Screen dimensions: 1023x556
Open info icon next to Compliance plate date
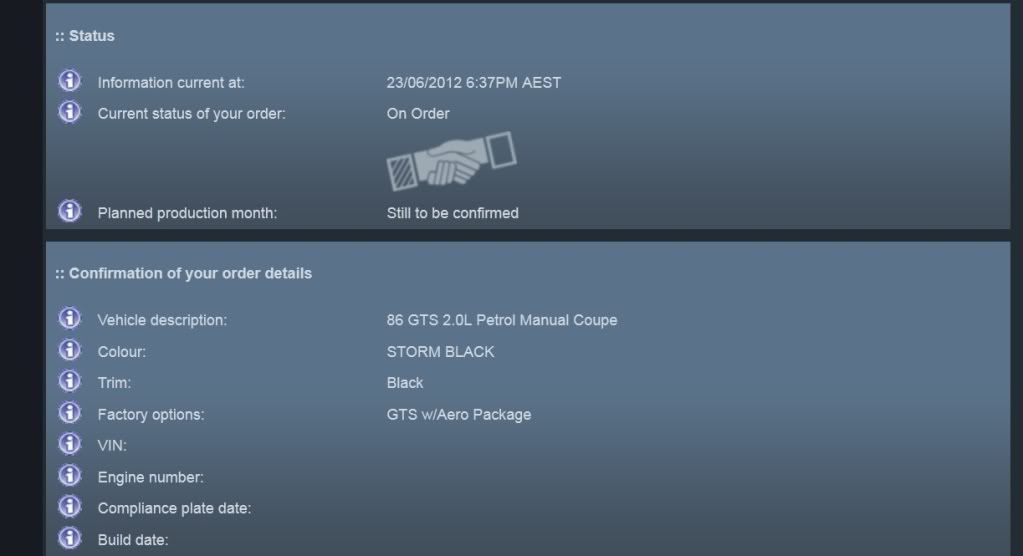pyautogui.click(x=69, y=507)
